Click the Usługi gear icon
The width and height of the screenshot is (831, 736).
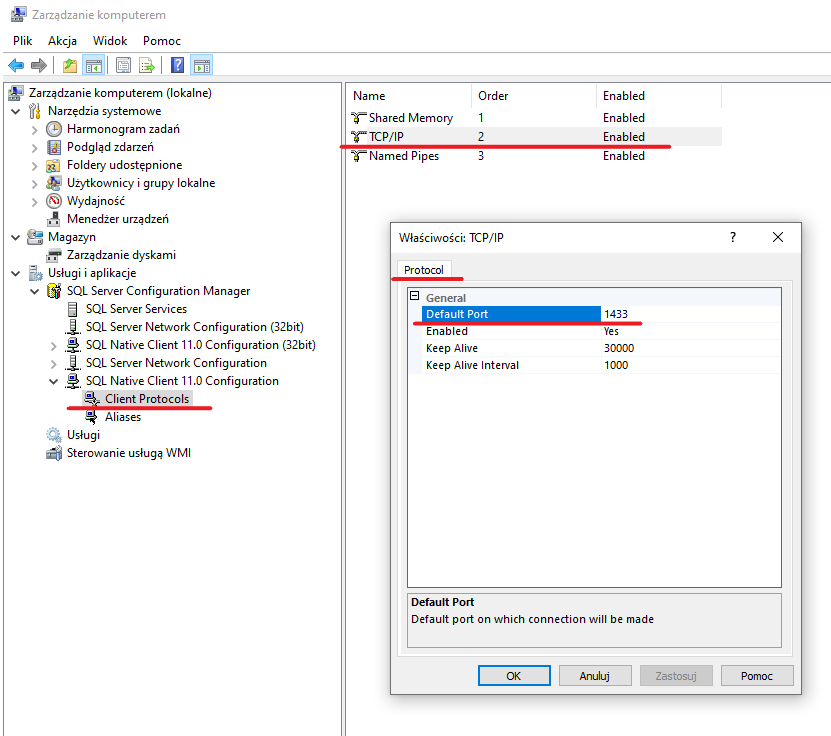54,435
